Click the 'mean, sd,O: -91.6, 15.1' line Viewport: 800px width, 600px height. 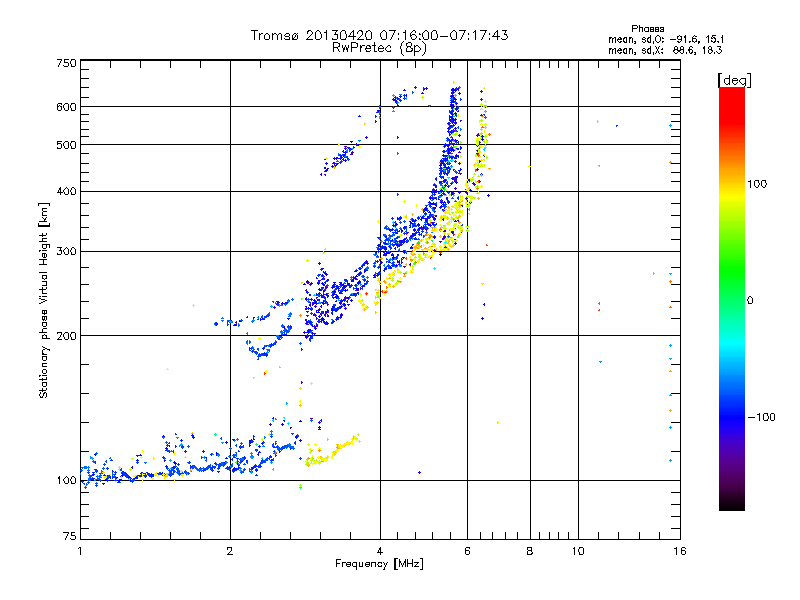click(x=666, y=39)
